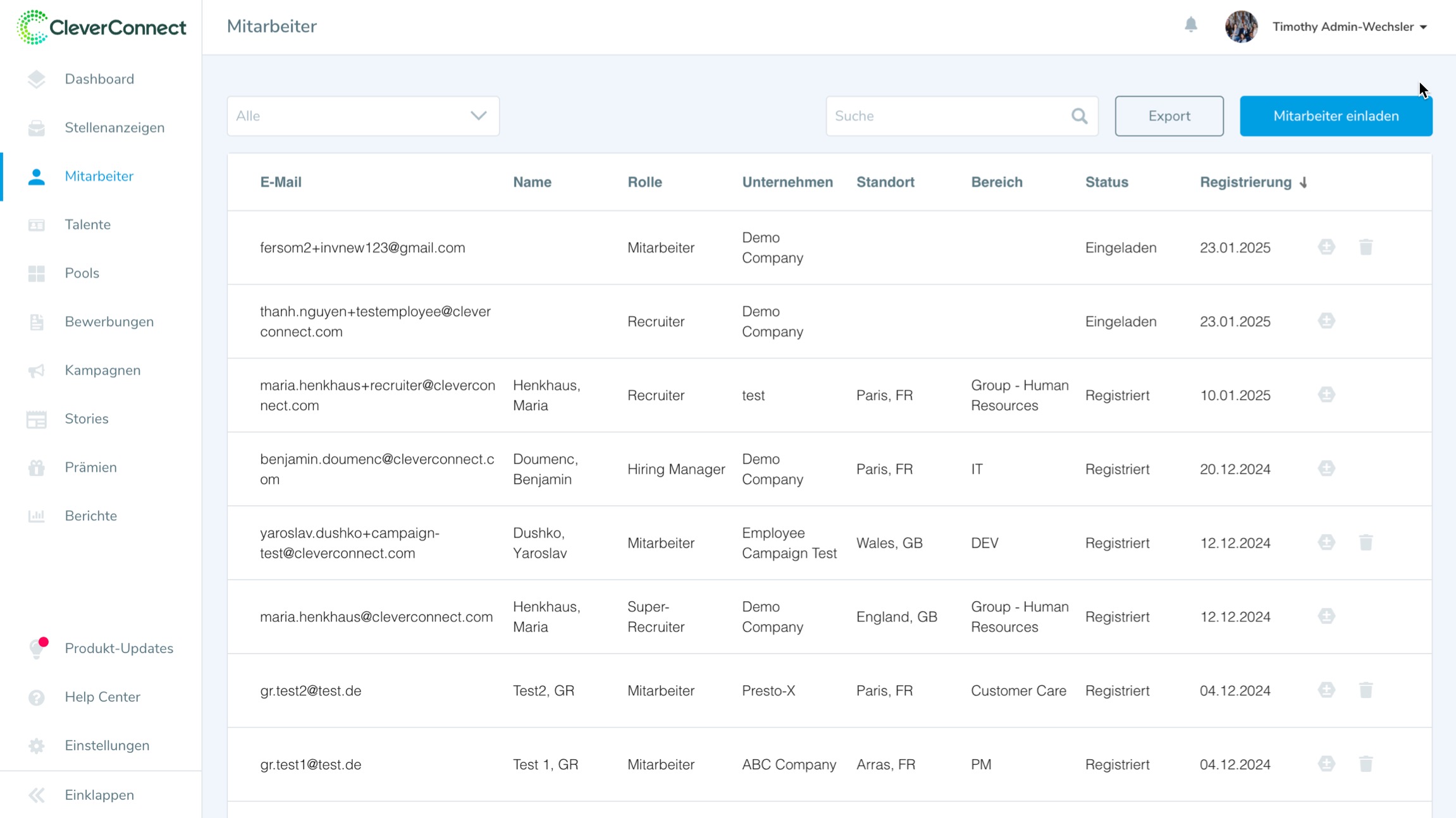Click trash icon for gr.test2@test.de row
Image resolution: width=1456 pixels, height=818 pixels.
pyautogui.click(x=1366, y=690)
